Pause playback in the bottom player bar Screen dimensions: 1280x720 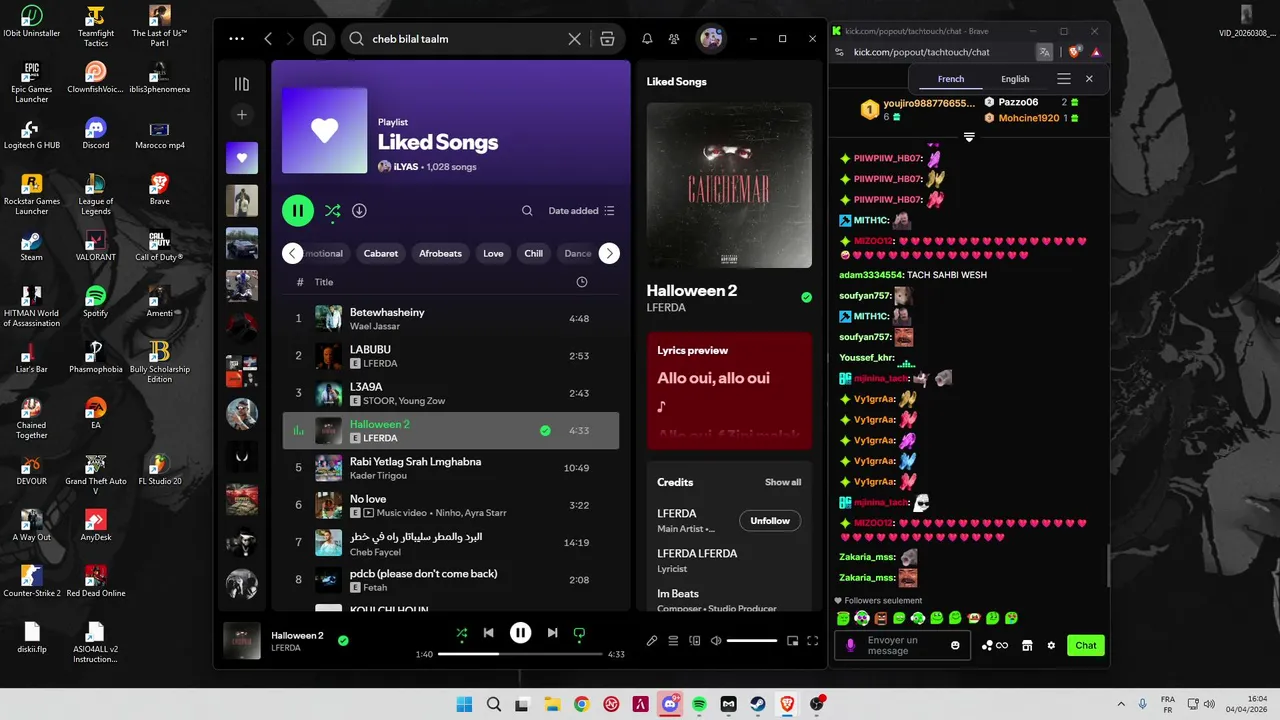pyautogui.click(x=520, y=633)
